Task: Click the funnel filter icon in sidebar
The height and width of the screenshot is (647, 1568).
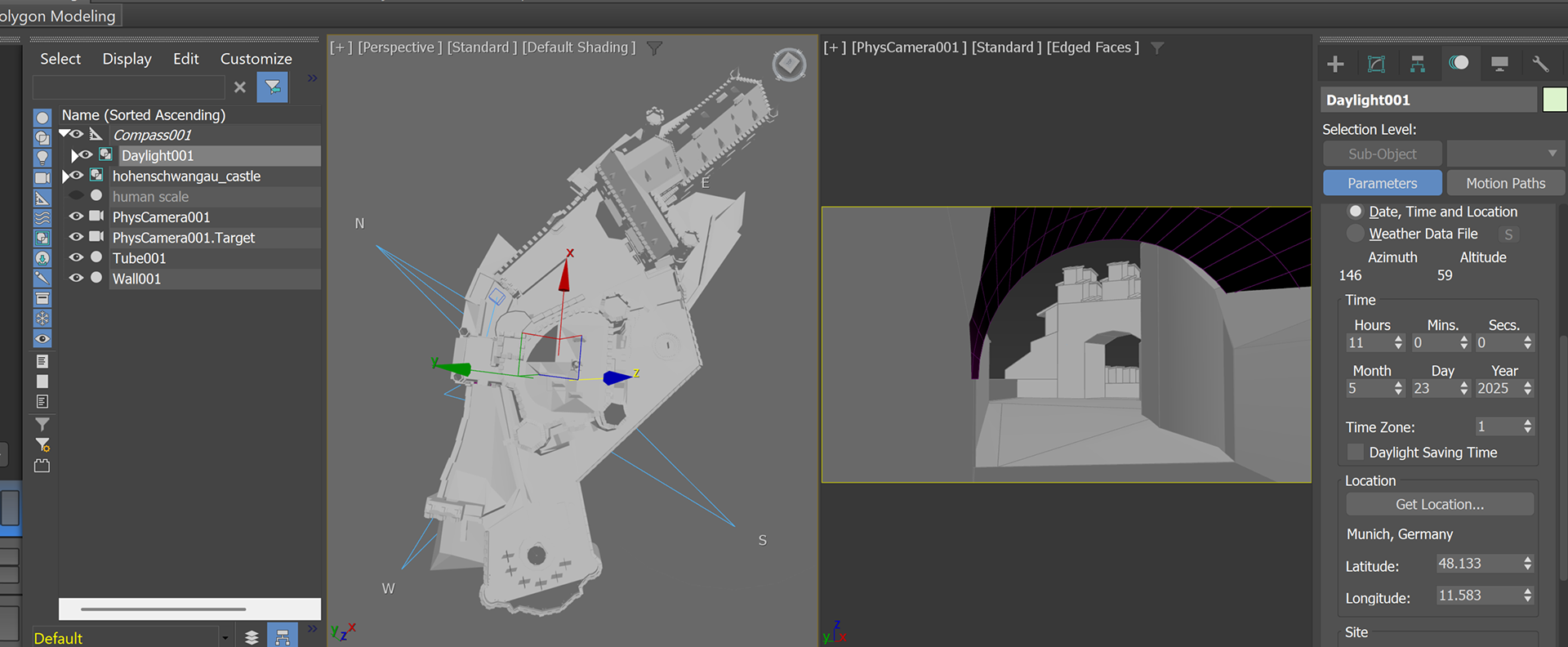Action: coord(42,424)
